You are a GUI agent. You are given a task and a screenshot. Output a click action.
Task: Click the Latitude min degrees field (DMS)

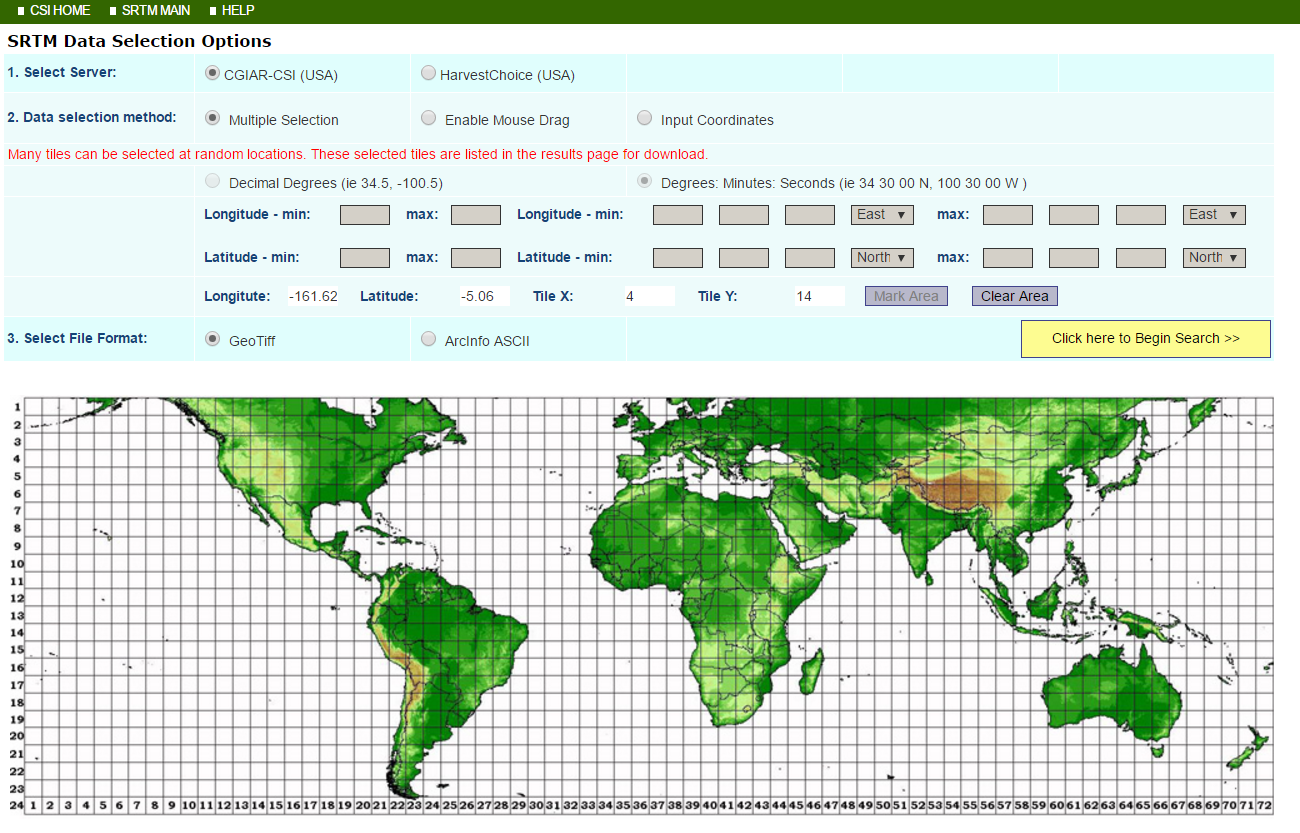[678, 258]
